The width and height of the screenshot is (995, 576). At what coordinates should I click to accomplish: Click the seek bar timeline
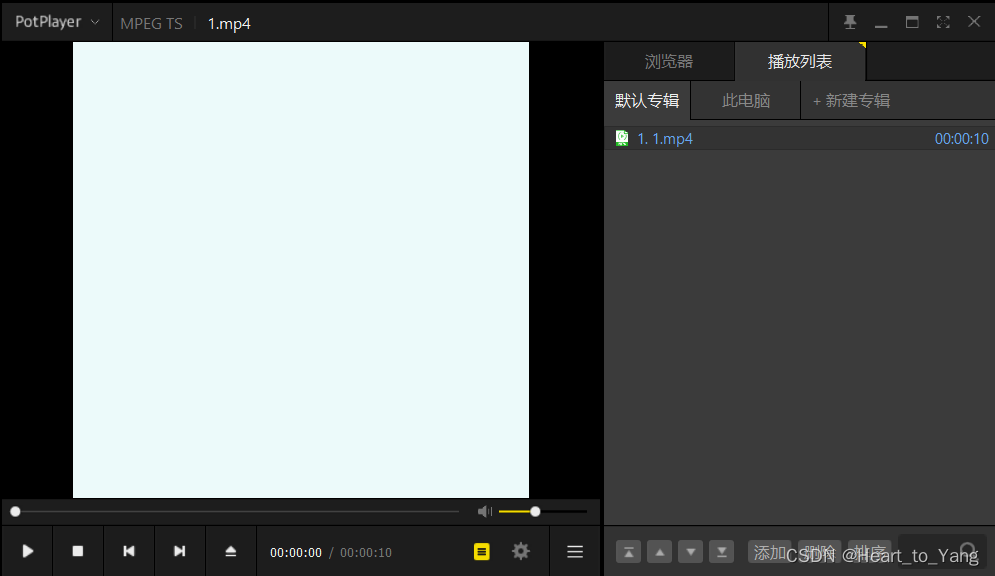[x=235, y=511]
